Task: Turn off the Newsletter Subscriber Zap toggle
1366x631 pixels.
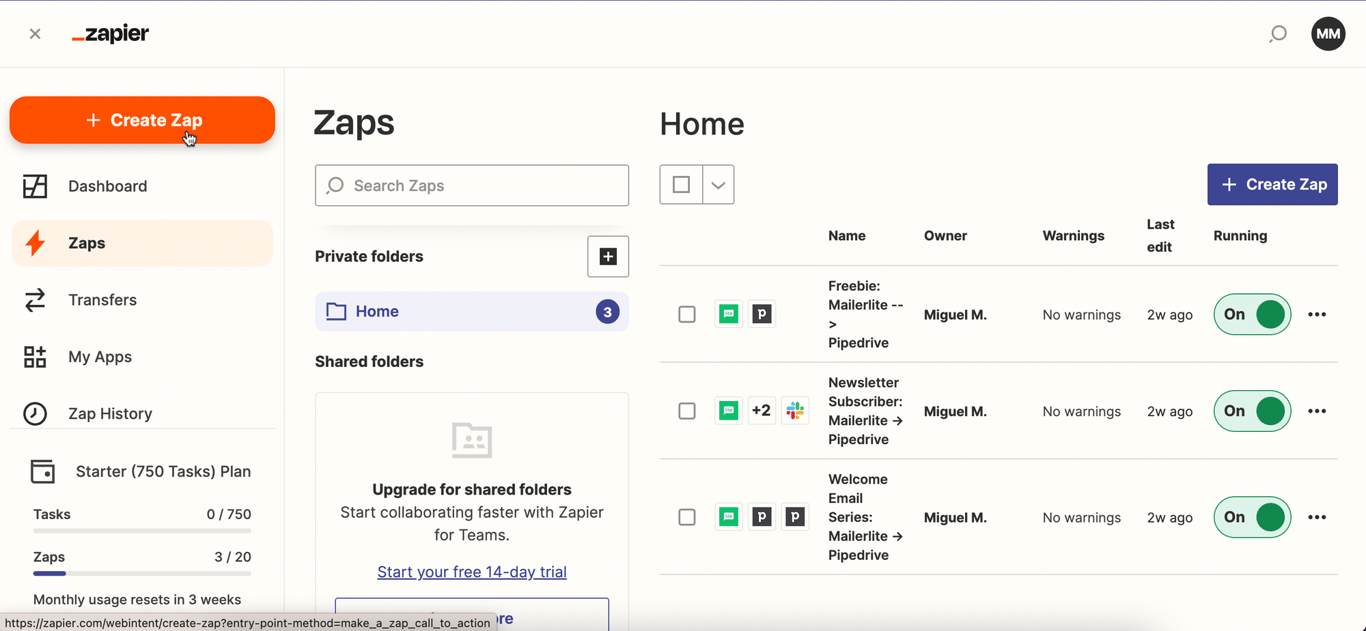Action: coord(1252,411)
